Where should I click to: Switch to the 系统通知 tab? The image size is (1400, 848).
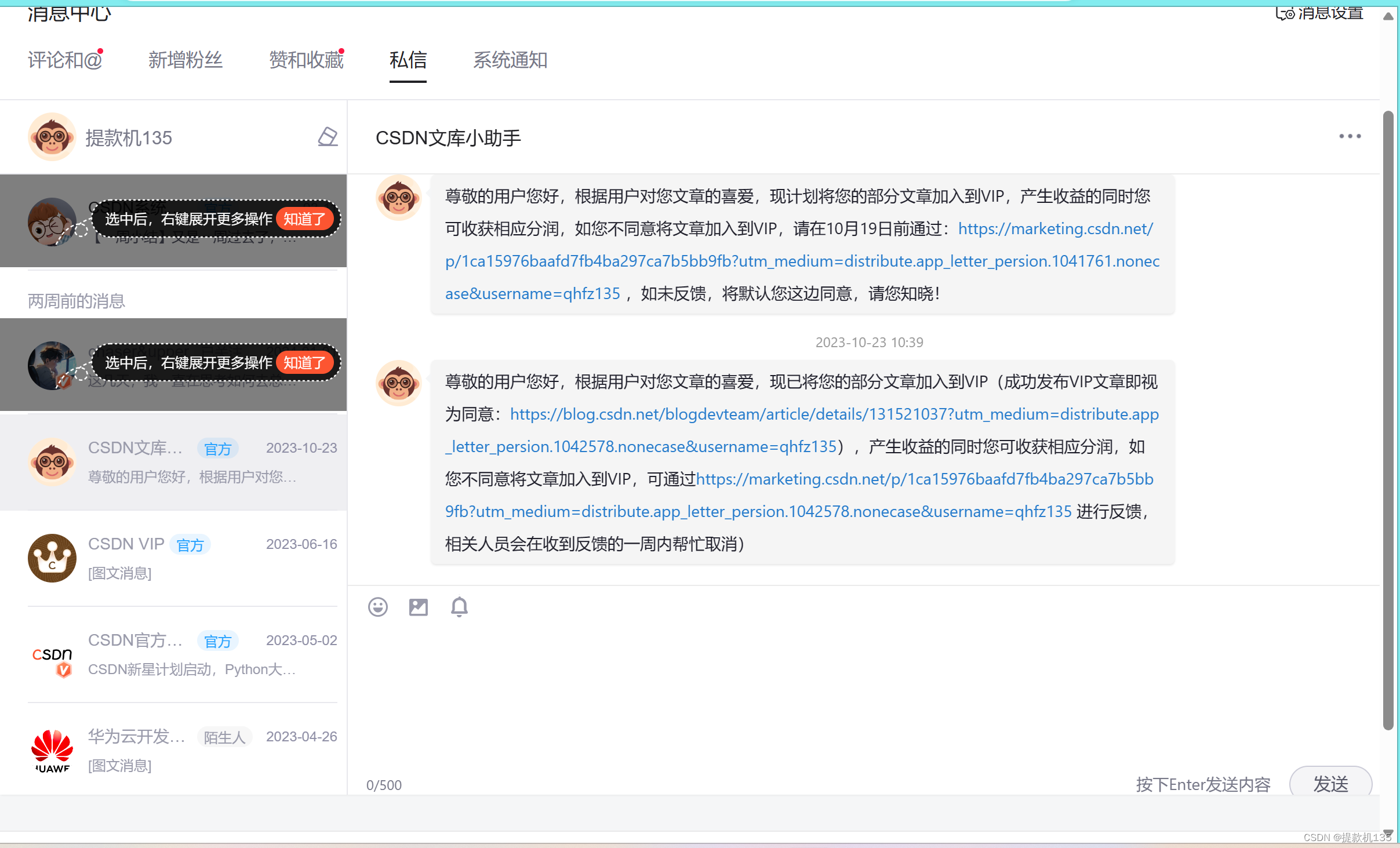point(510,60)
